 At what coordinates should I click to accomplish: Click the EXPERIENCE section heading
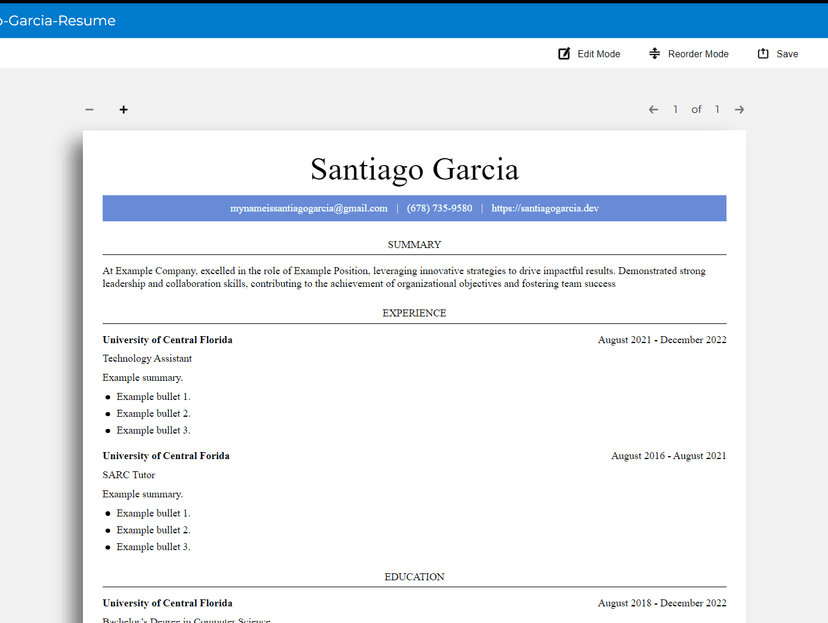pyautogui.click(x=415, y=313)
